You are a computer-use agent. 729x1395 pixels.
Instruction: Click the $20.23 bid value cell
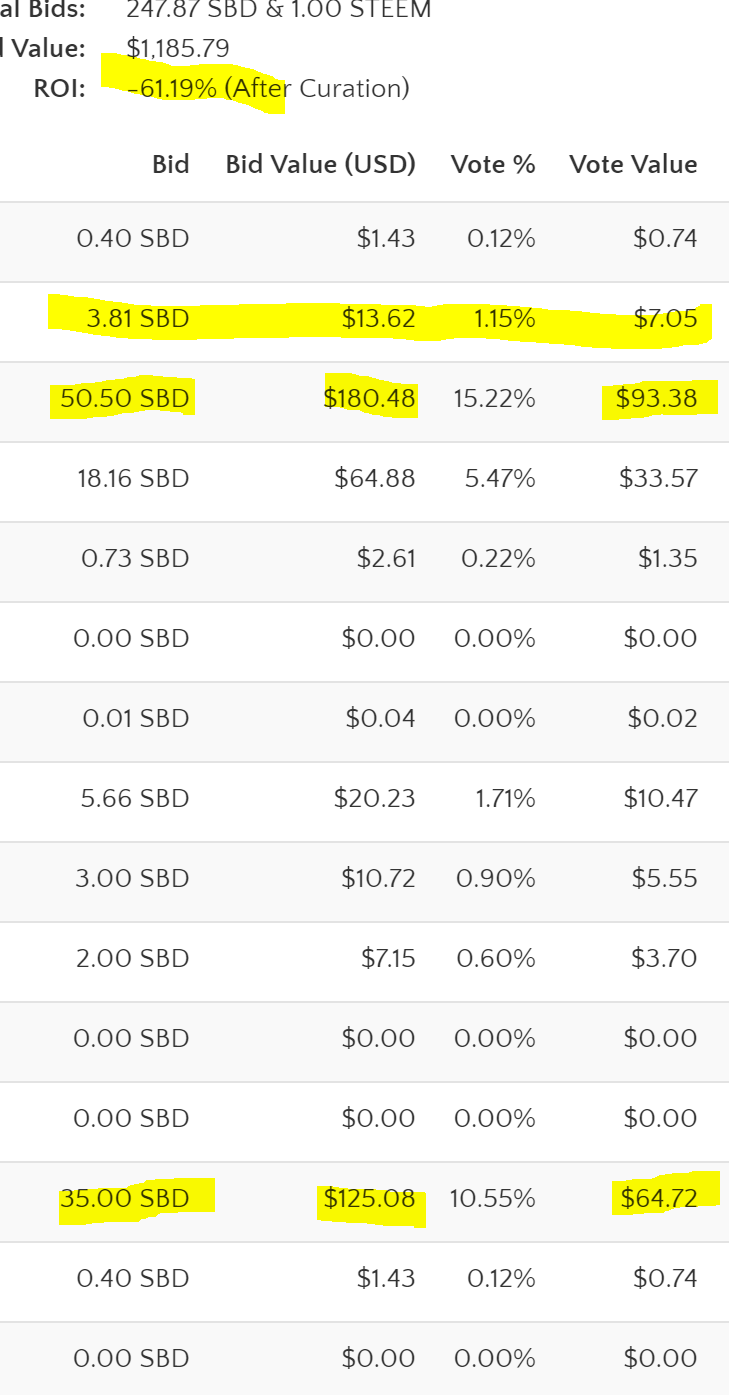pos(375,799)
